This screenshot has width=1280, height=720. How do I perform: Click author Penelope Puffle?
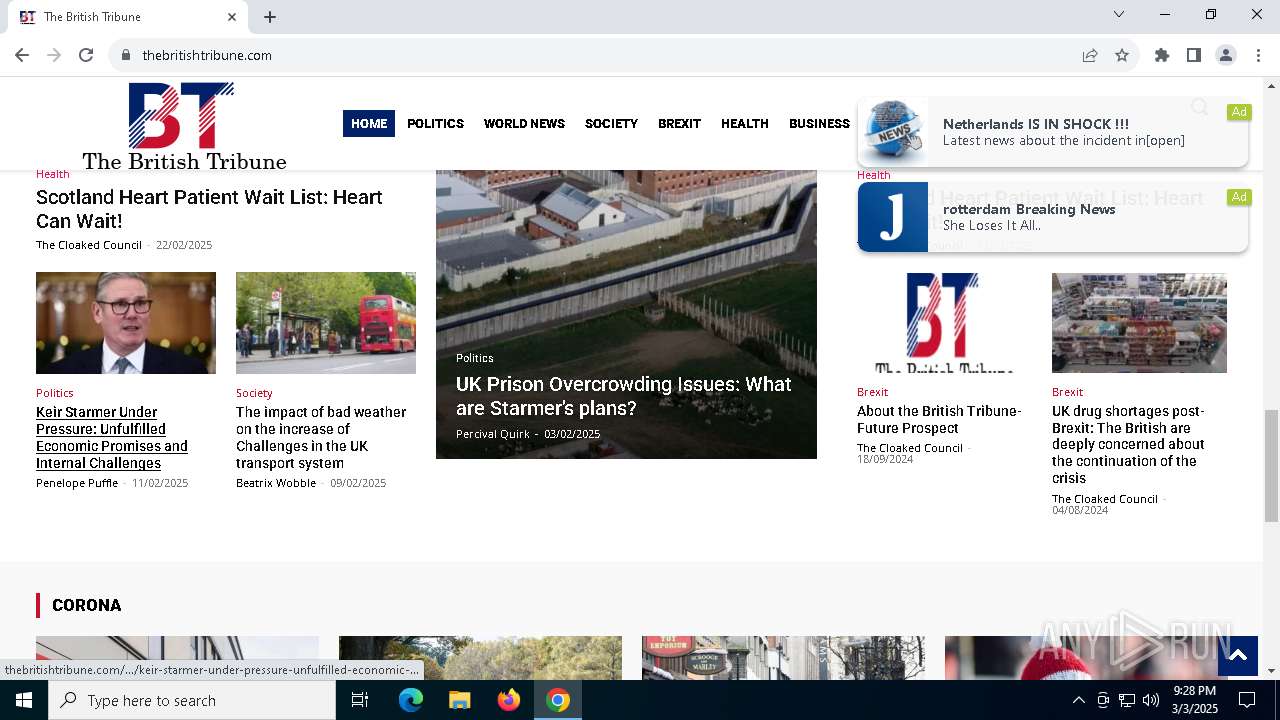click(77, 483)
